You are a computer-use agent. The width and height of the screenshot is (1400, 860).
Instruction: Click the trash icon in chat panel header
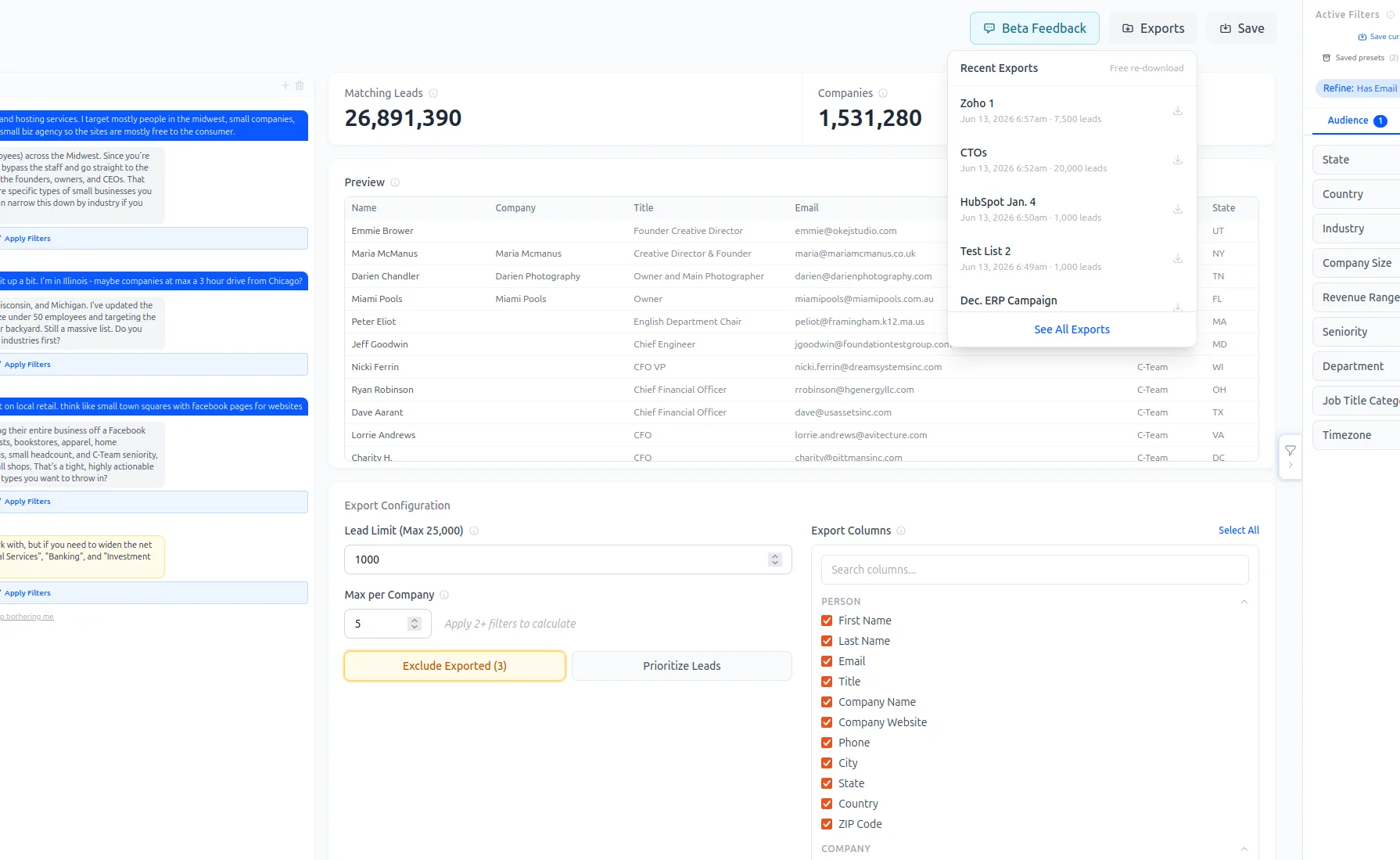coord(300,85)
